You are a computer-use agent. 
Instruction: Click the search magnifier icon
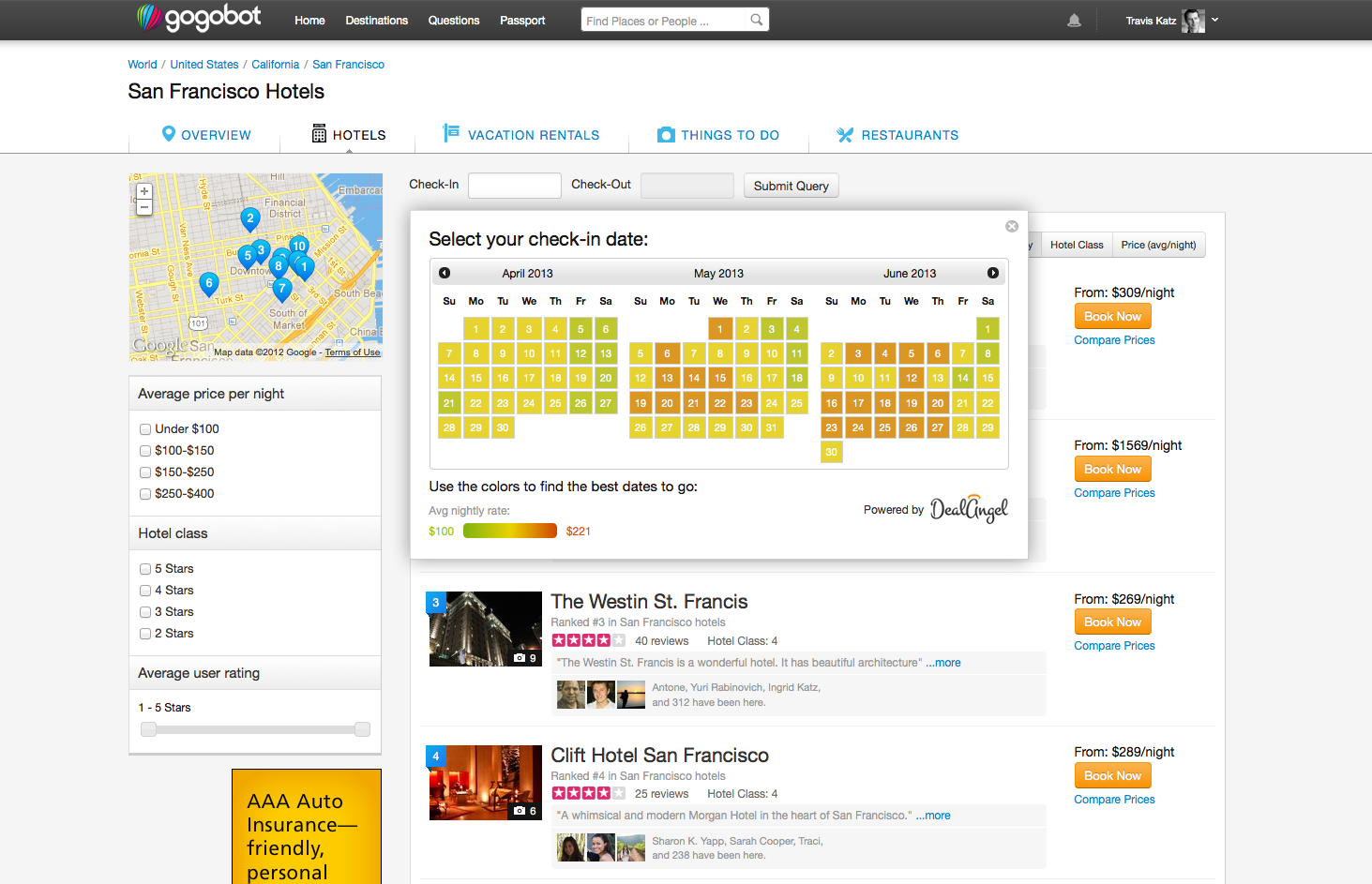coord(756,20)
